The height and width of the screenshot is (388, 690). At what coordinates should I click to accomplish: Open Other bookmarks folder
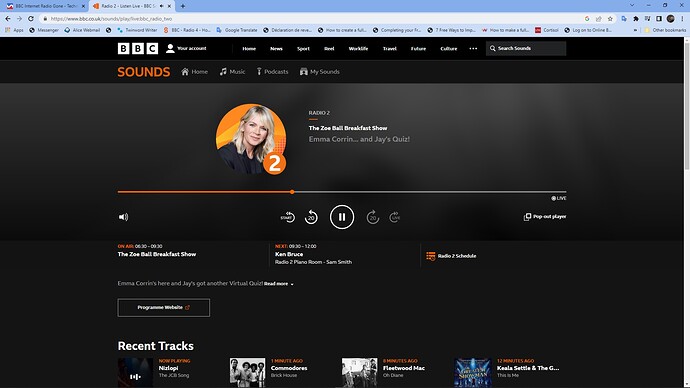coord(665,30)
